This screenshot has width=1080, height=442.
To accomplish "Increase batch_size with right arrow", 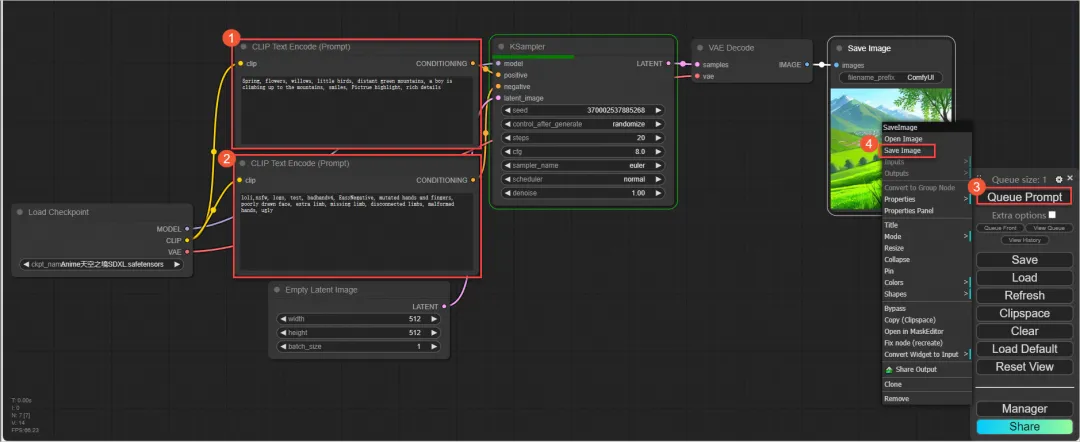I will [433, 346].
